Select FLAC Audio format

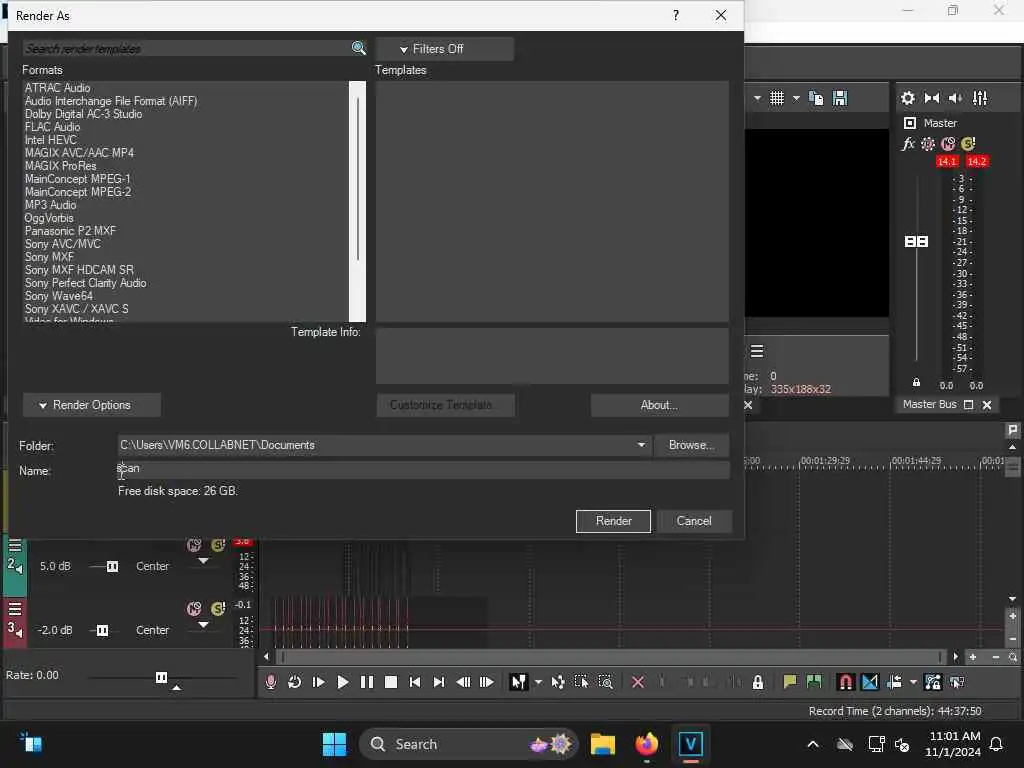[x=52, y=127]
